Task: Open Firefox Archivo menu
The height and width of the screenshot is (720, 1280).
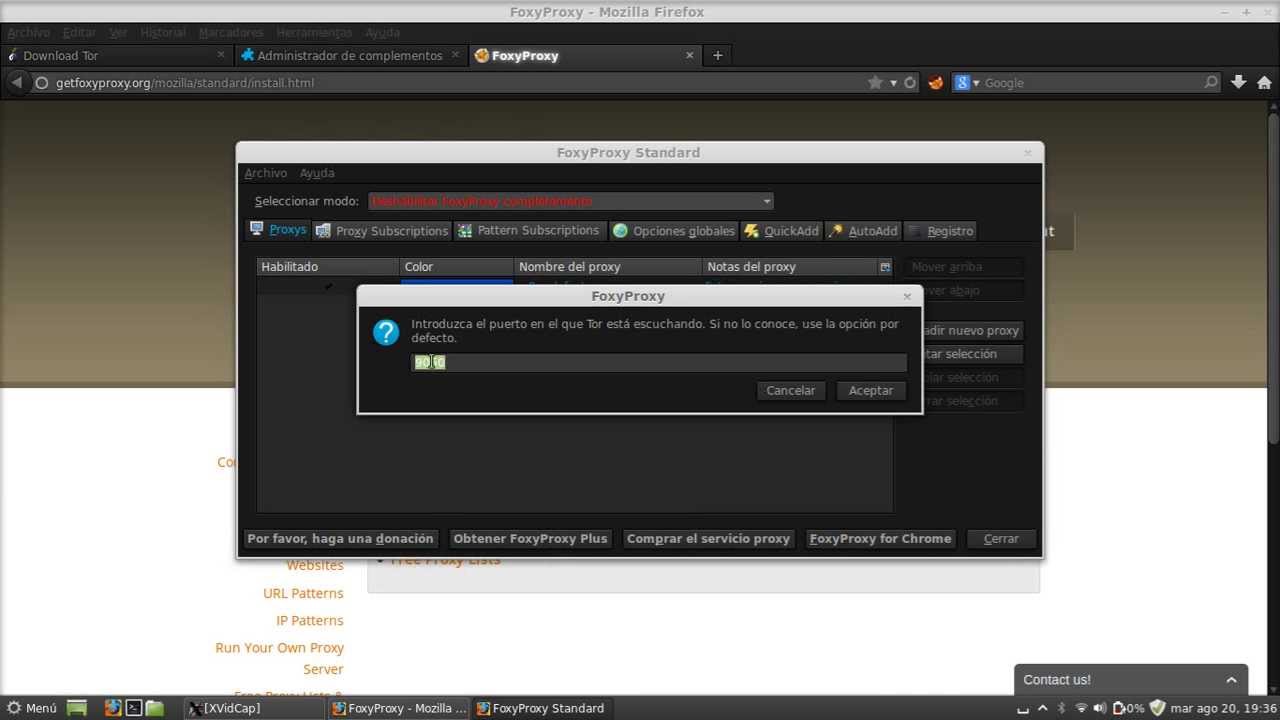Action: [x=28, y=32]
